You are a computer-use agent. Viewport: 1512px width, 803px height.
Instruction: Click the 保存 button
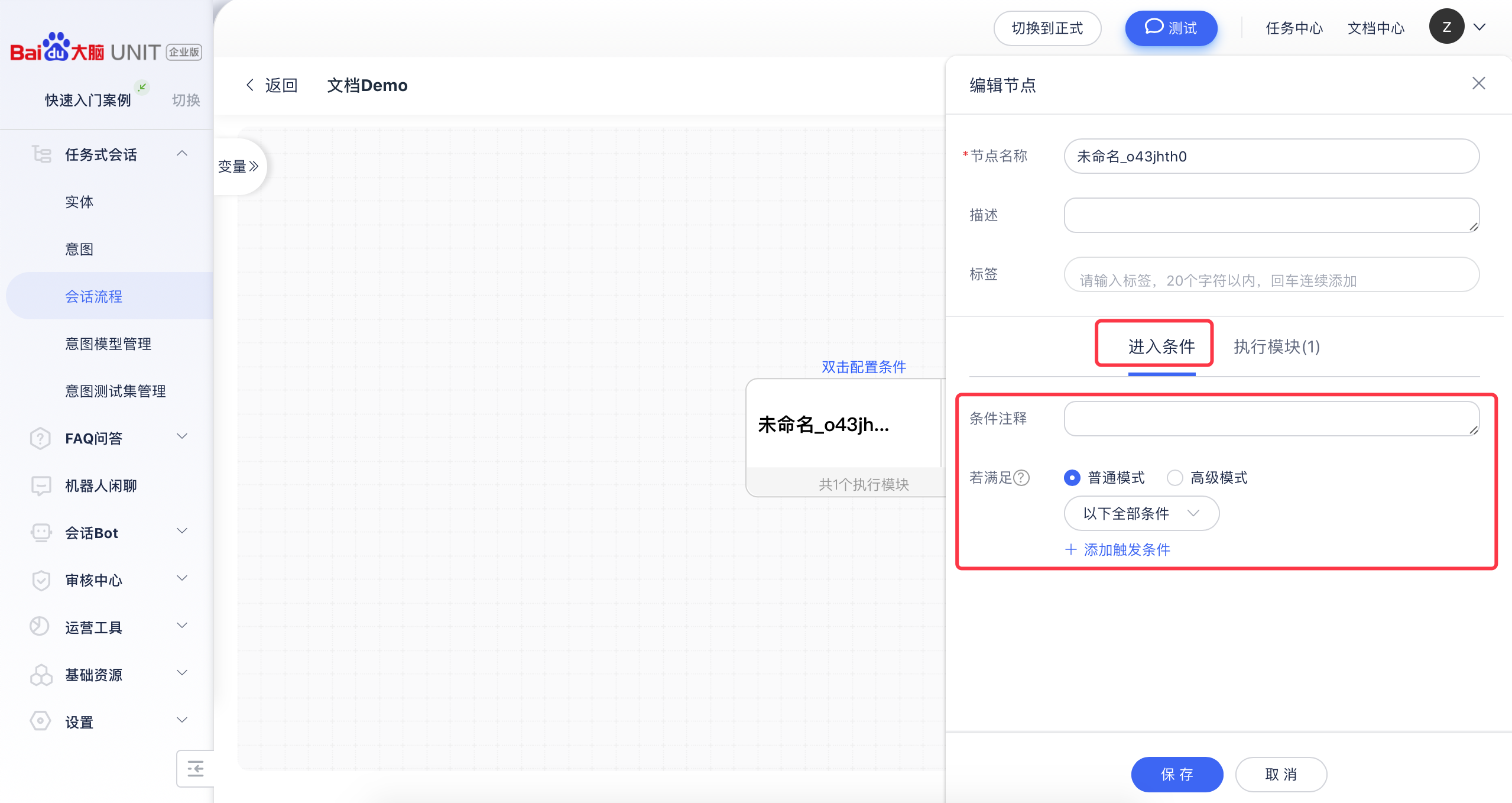pyautogui.click(x=1176, y=774)
